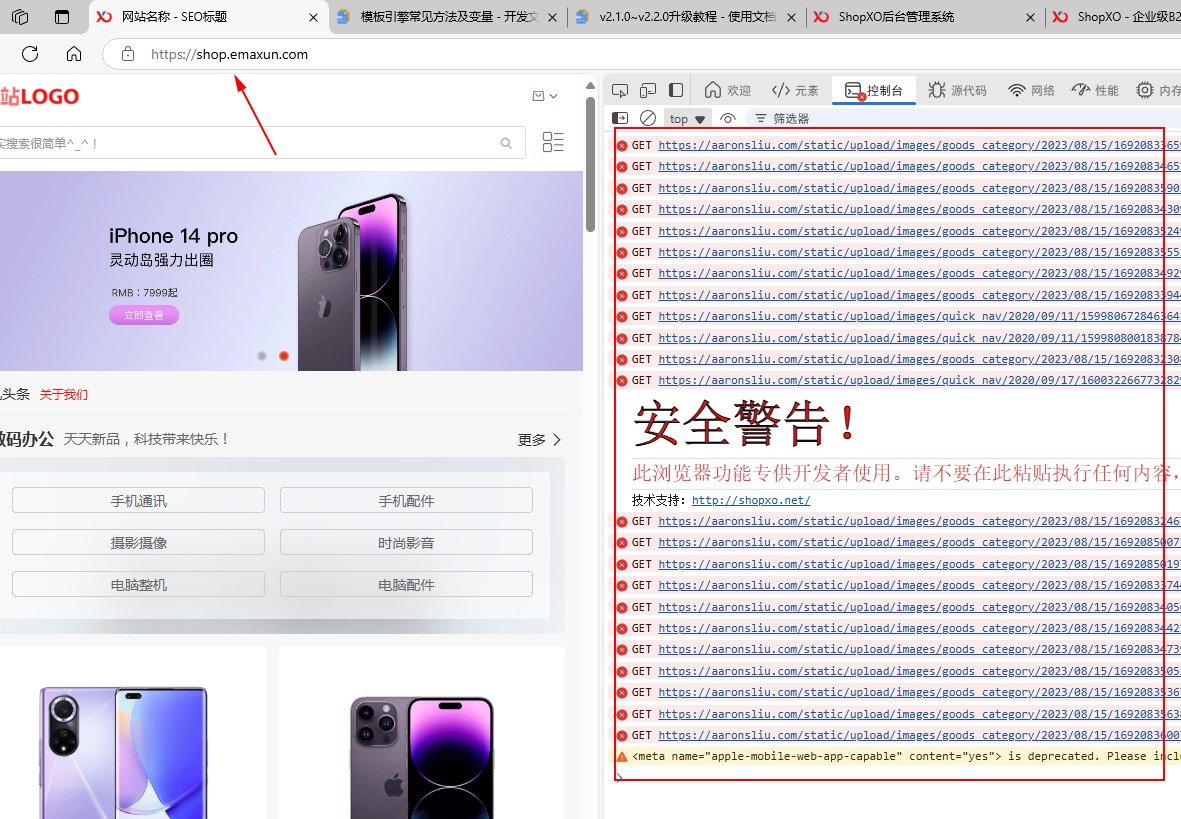Click the console input prompt chevron
1181x819 pixels.
coord(620,777)
